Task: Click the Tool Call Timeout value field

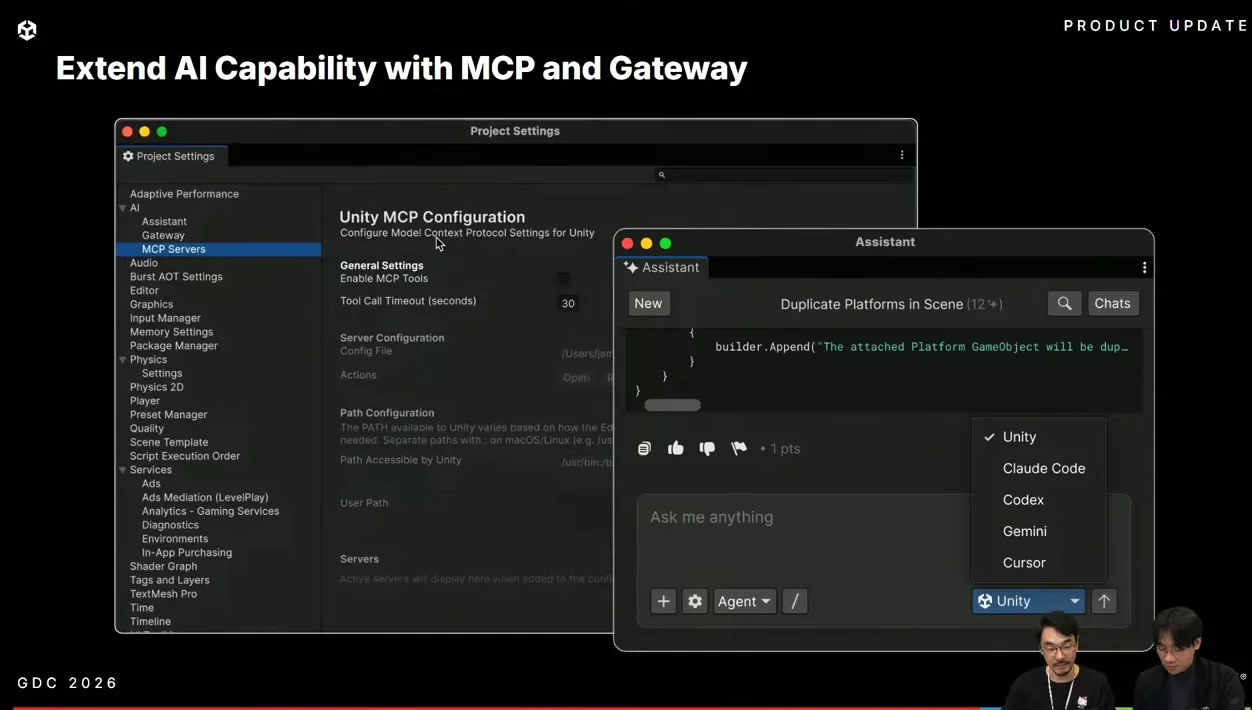Action: (568, 303)
